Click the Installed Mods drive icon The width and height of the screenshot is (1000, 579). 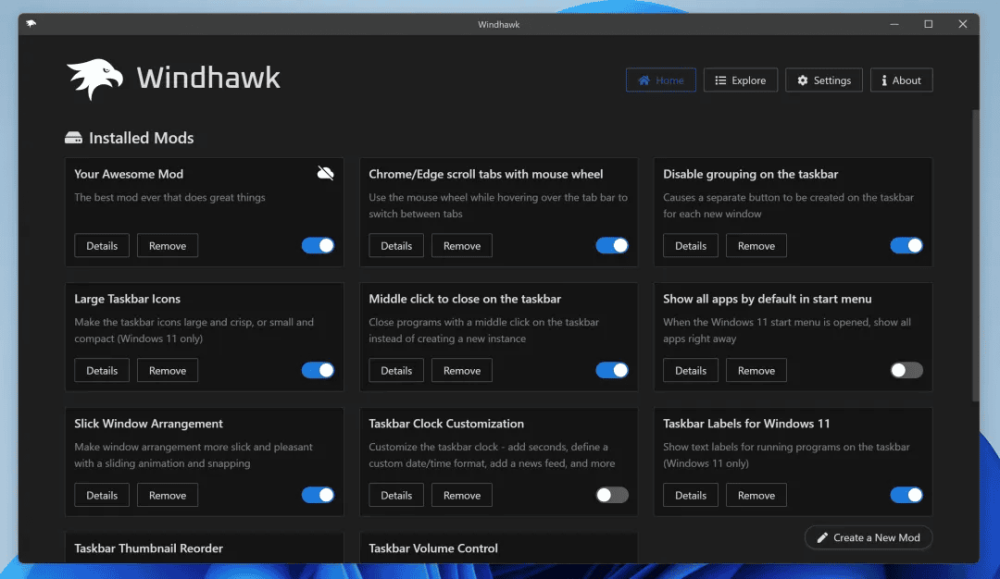[73, 138]
